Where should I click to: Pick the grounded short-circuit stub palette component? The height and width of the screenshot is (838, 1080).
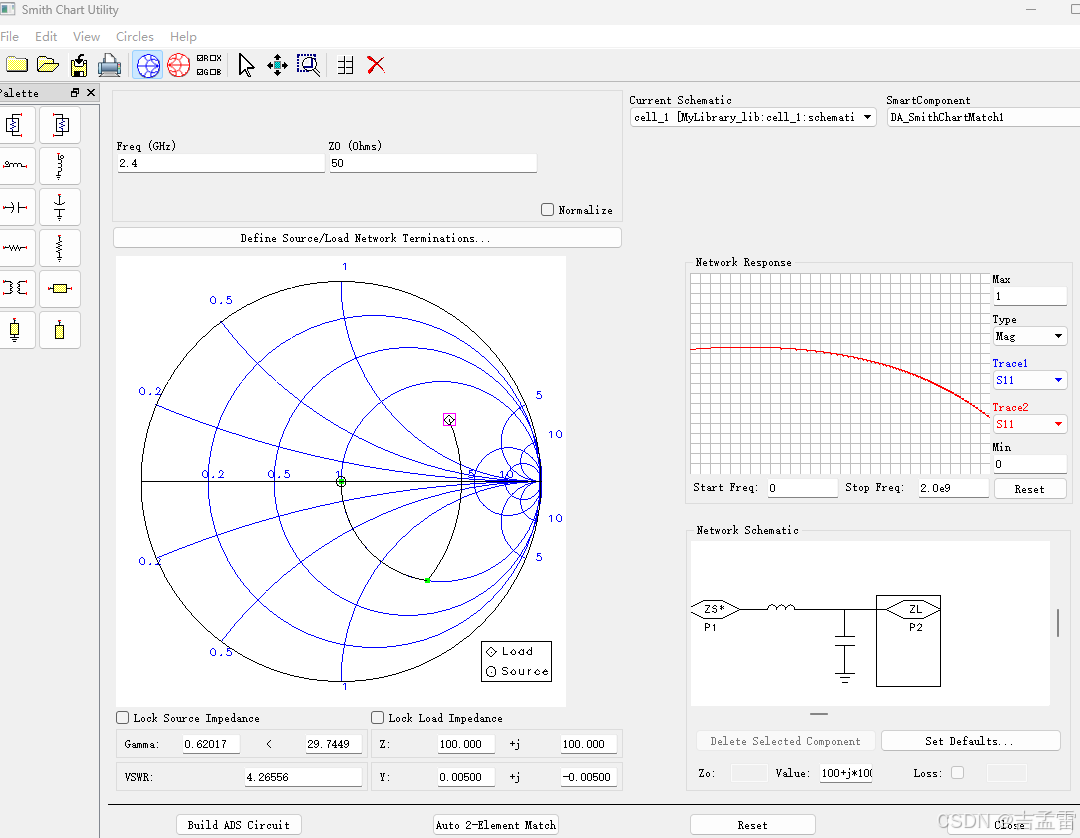tap(15, 330)
